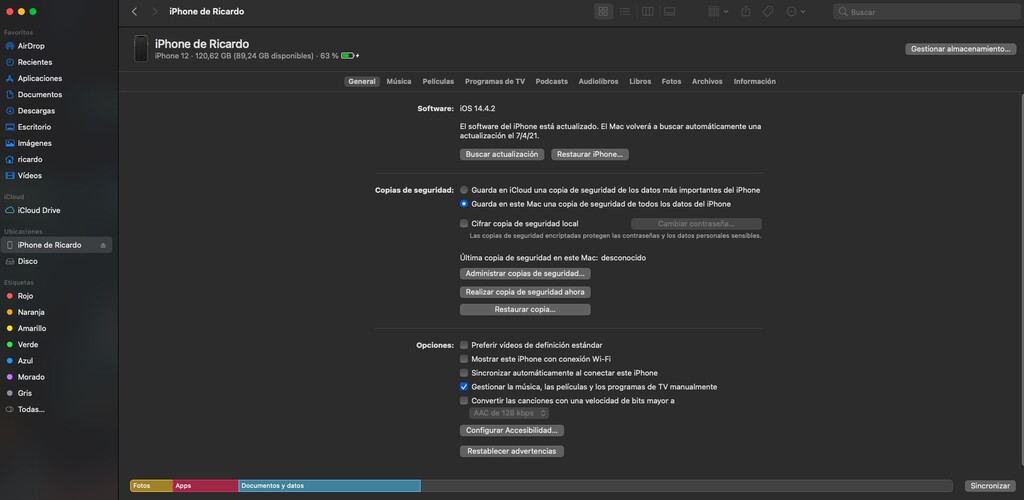Click the Edit Tags toolbar icon
Viewport: 1024px width, 500px height.
point(768,12)
